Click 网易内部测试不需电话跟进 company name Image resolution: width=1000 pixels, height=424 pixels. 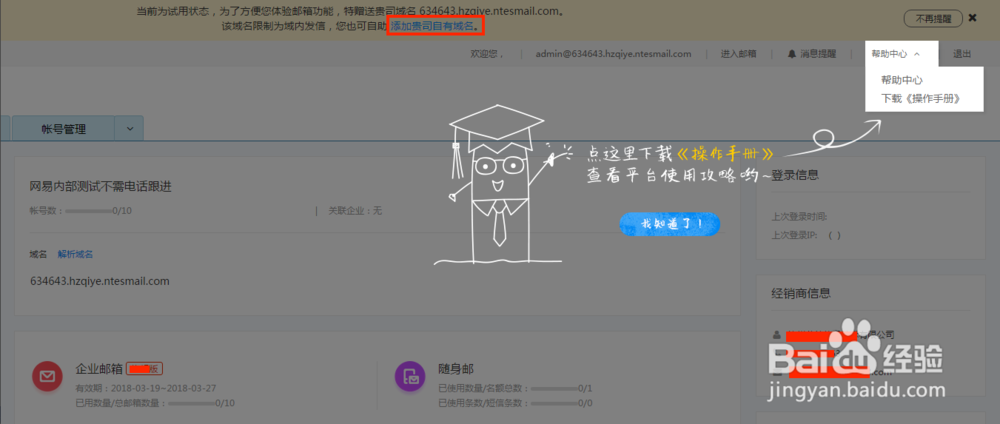(101, 187)
